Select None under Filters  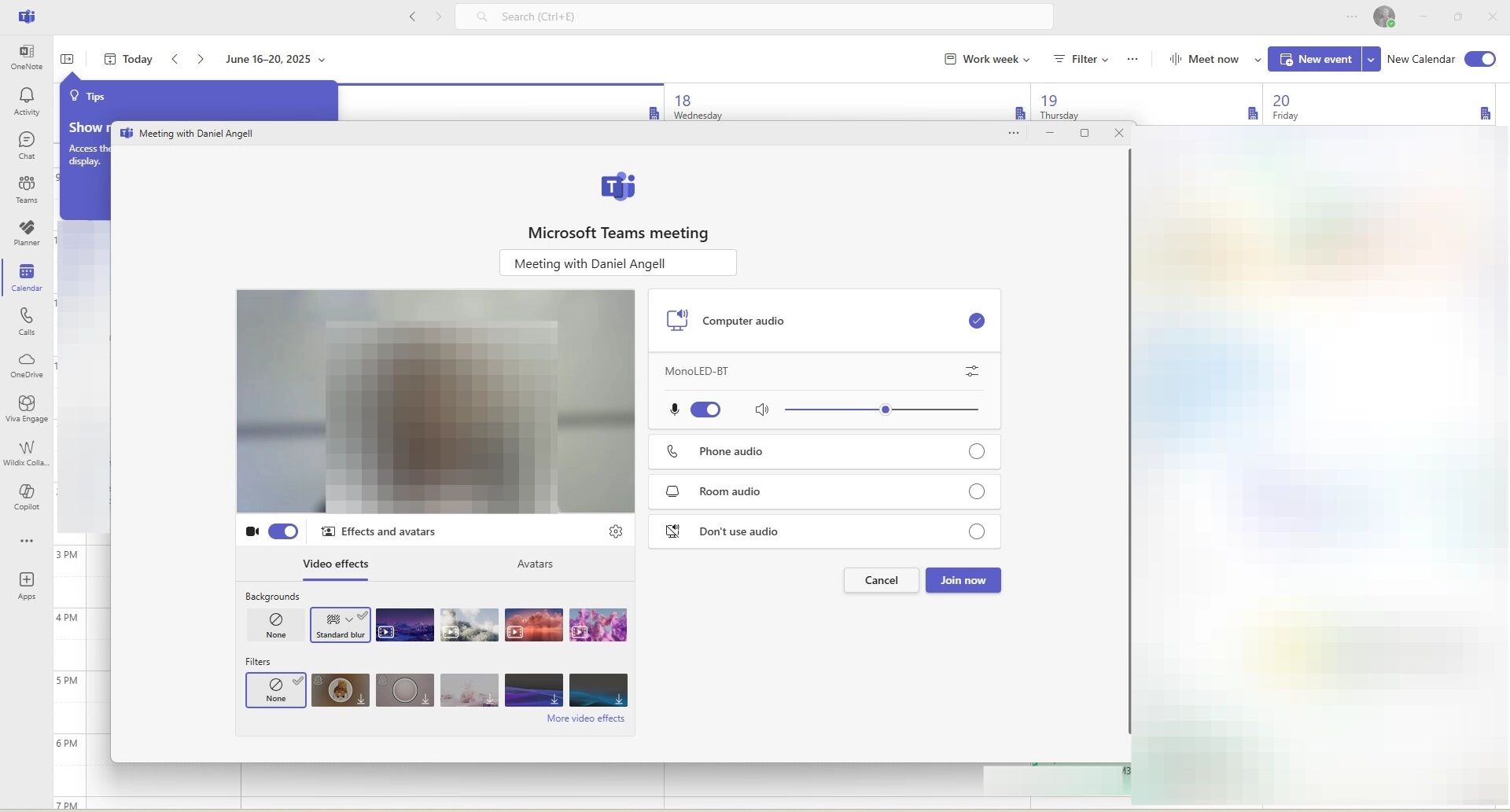[x=276, y=689]
